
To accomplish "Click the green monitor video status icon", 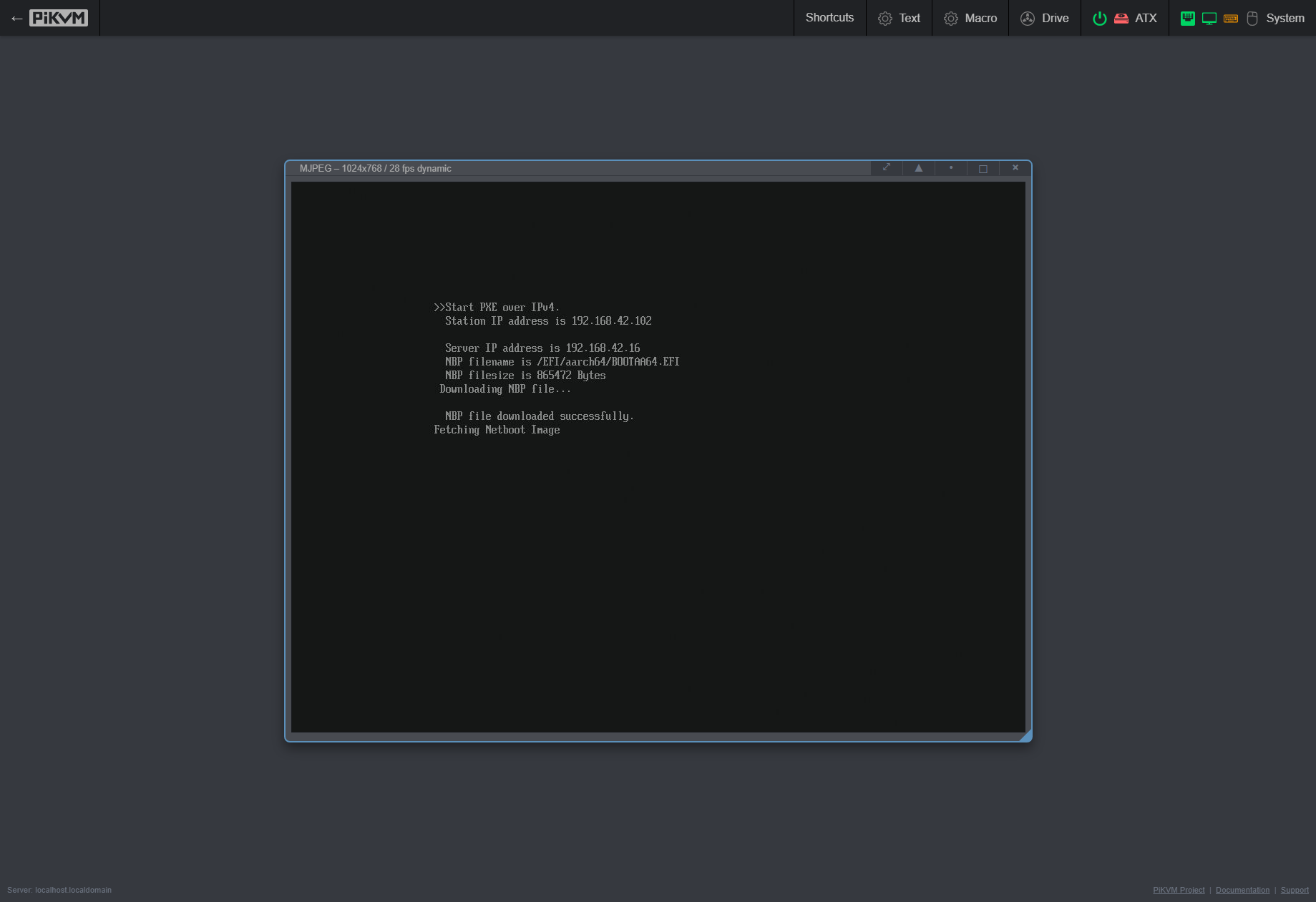I will [x=1209, y=19].
